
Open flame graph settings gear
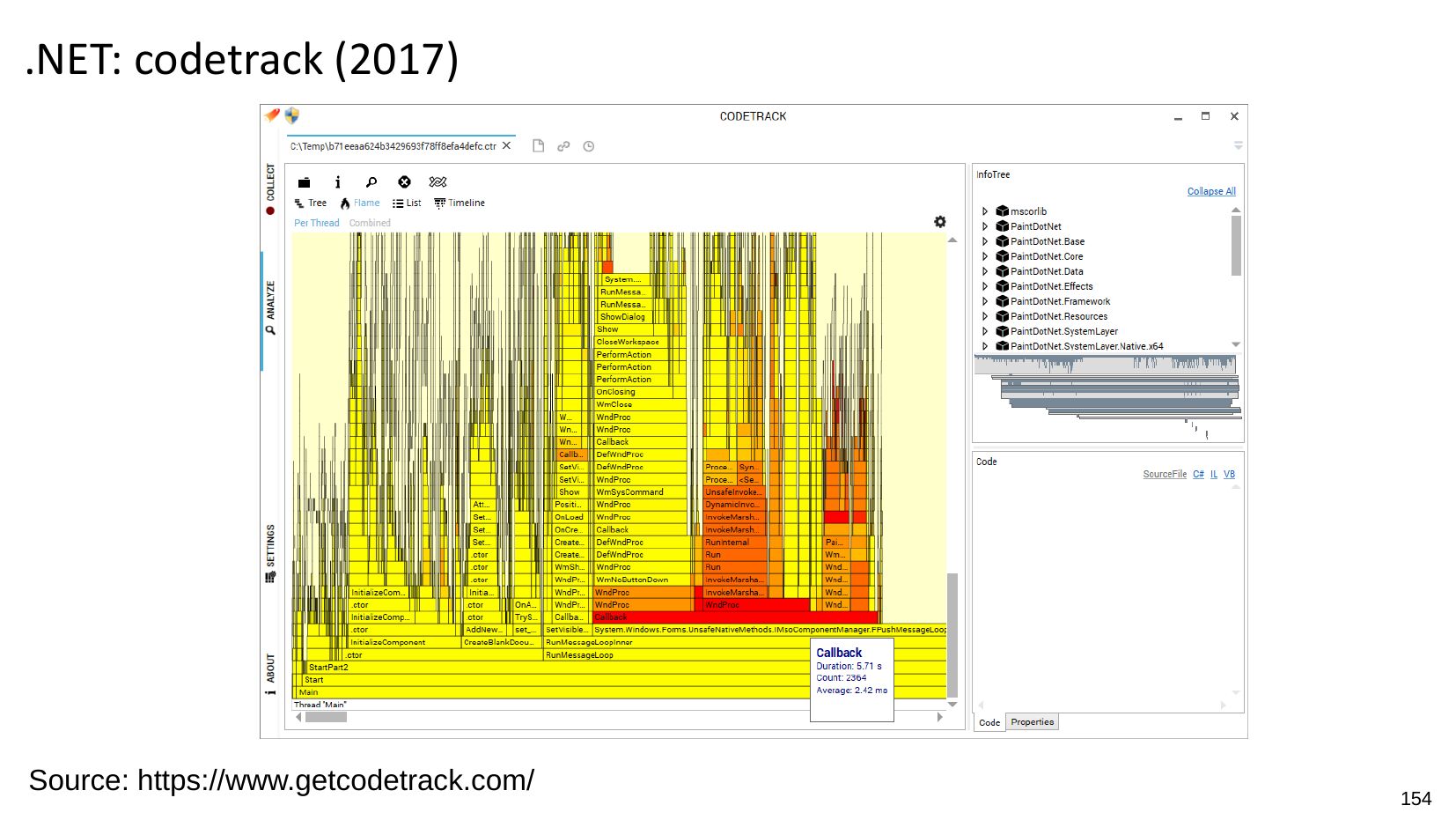pos(939,222)
